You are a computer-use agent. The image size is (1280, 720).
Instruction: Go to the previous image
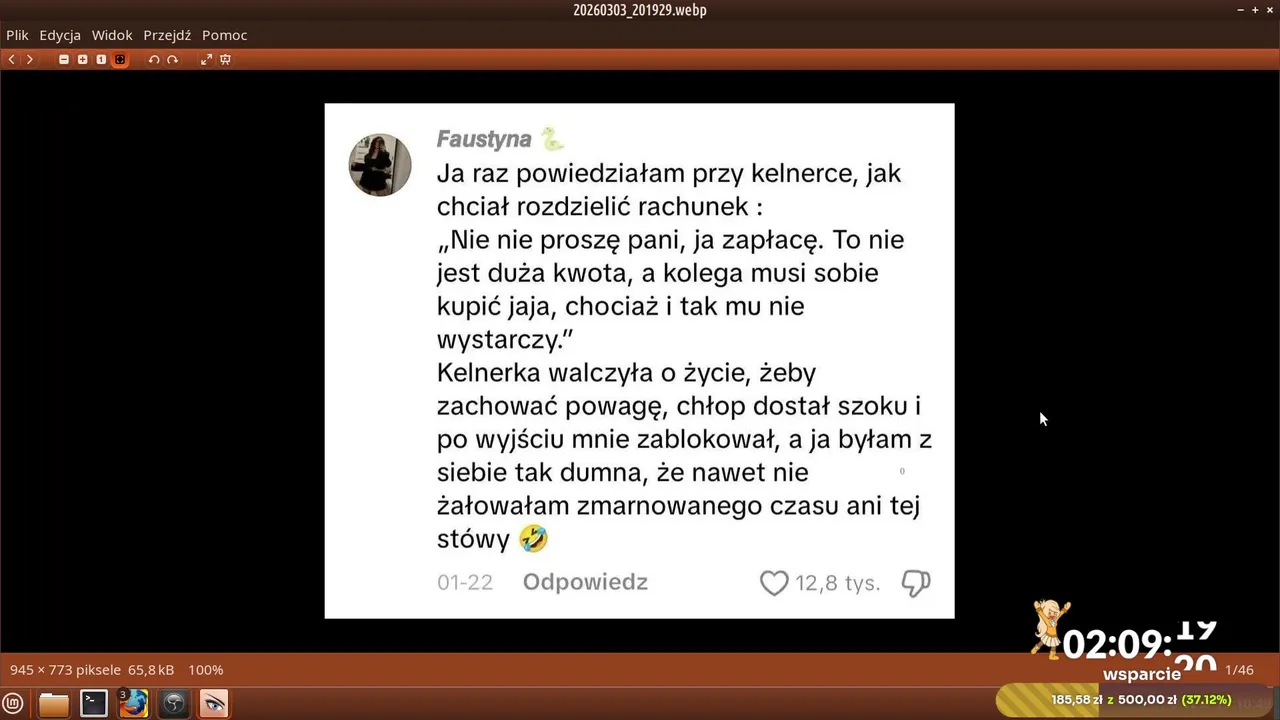pyautogui.click(x=11, y=60)
